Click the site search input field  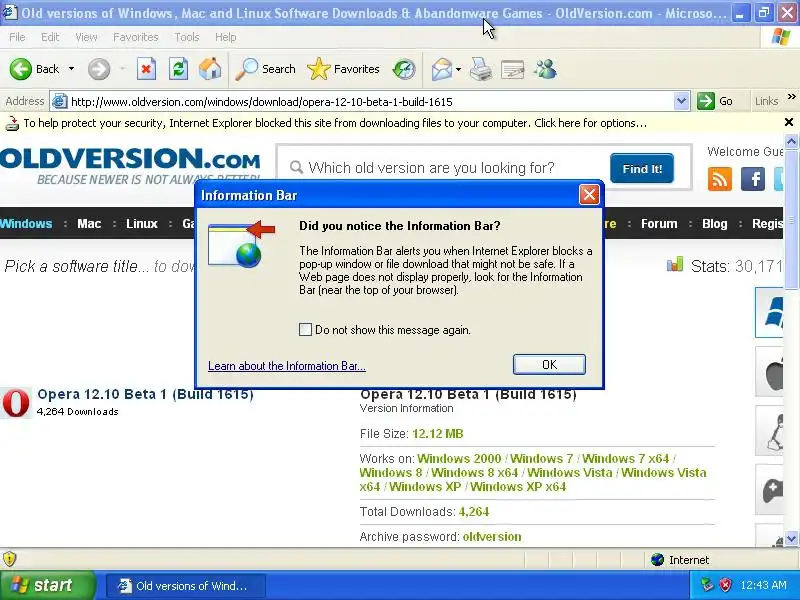tap(442, 168)
